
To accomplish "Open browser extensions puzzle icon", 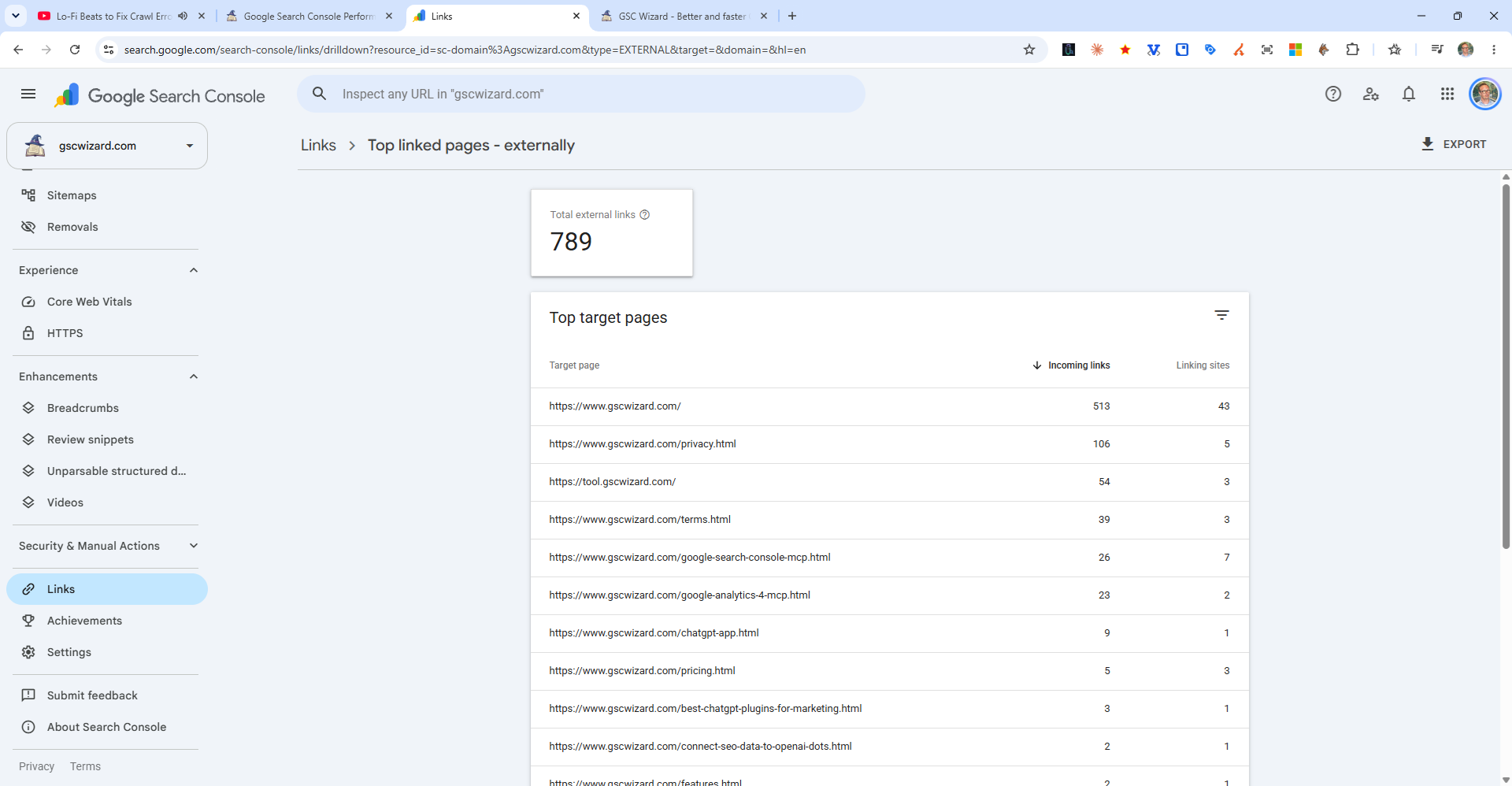I will click(x=1352, y=50).
